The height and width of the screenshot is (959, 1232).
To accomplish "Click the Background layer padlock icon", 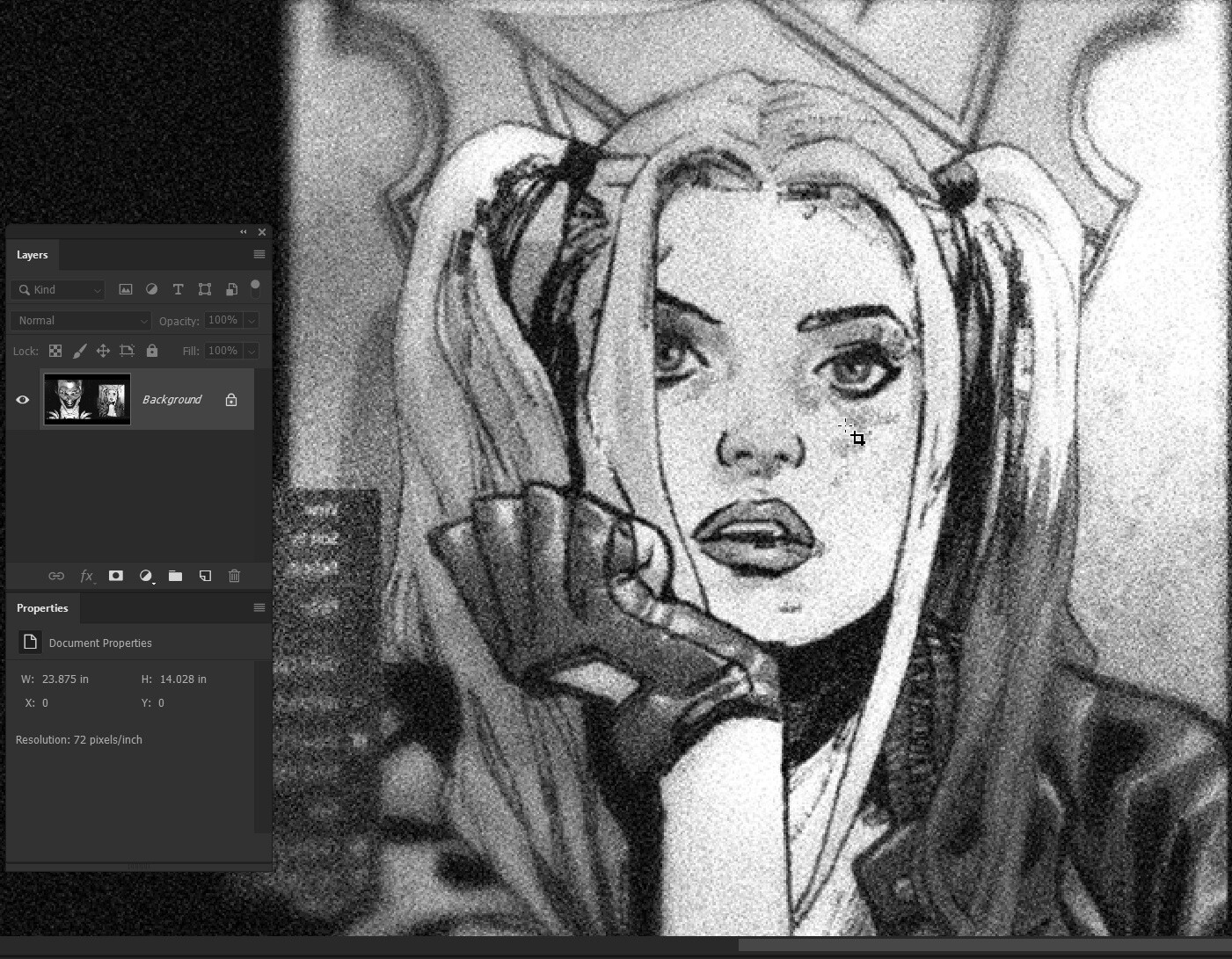I will [231, 400].
